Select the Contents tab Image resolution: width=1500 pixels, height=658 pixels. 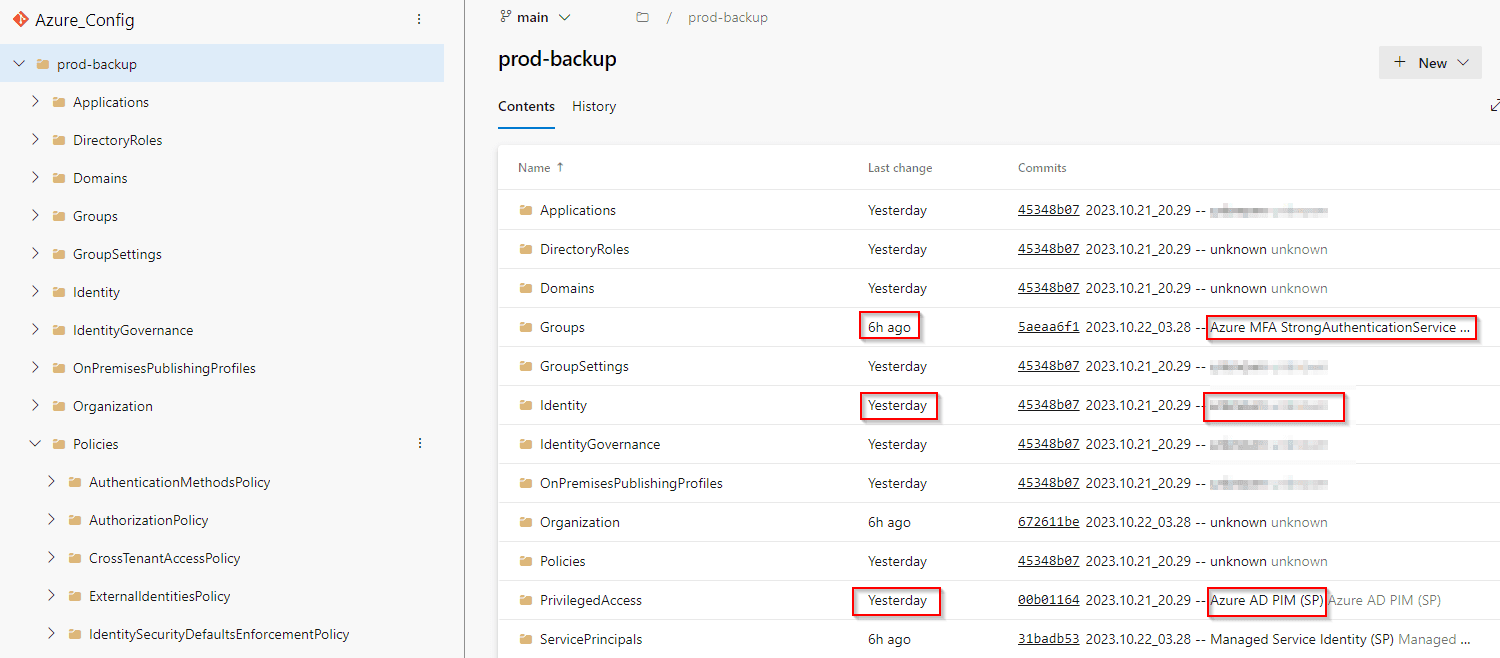coord(526,106)
